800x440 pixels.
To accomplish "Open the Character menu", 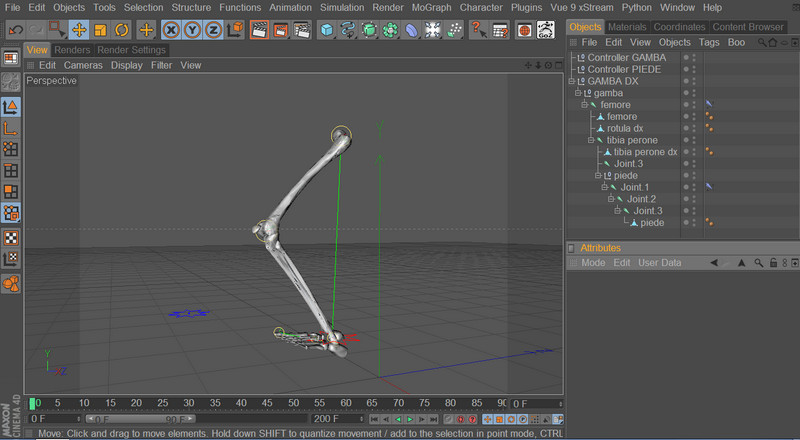I will (x=481, y=8).
